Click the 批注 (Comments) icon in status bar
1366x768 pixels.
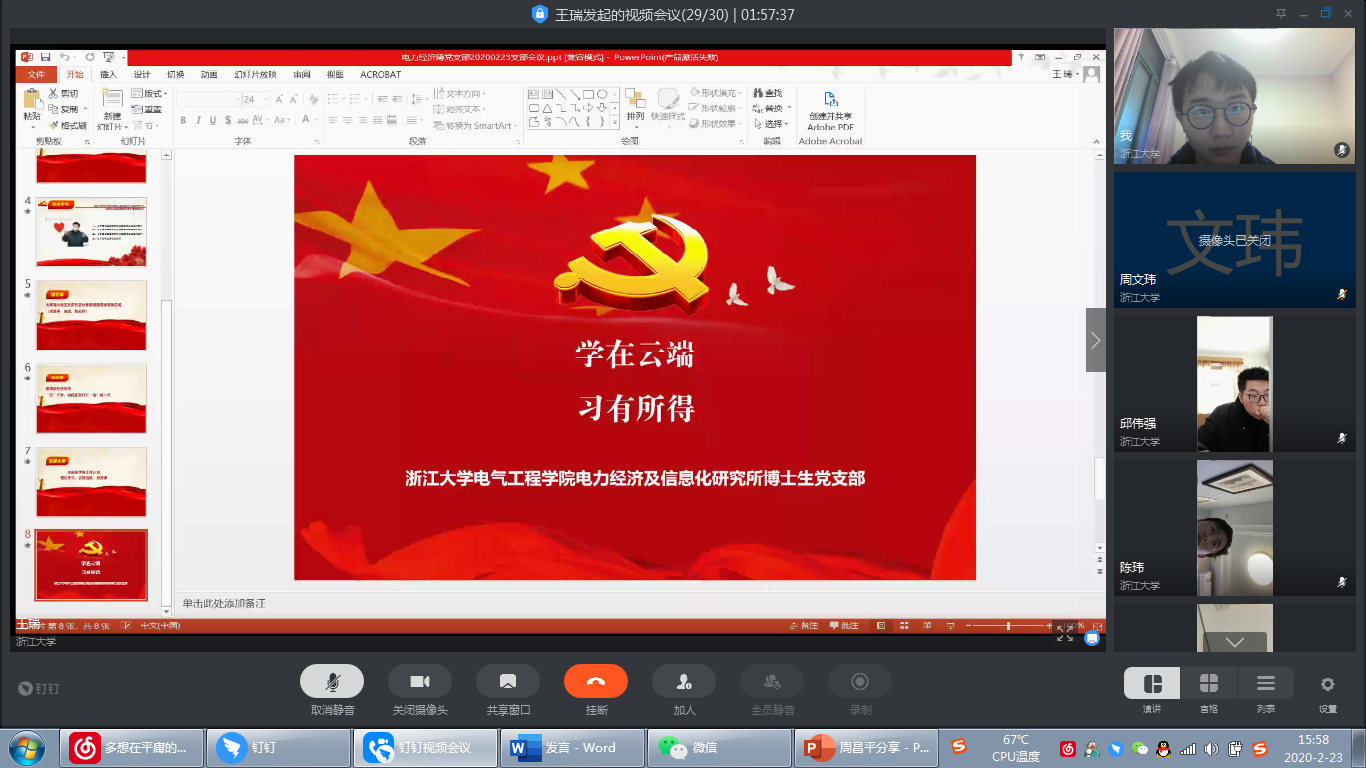coord(842,624)
